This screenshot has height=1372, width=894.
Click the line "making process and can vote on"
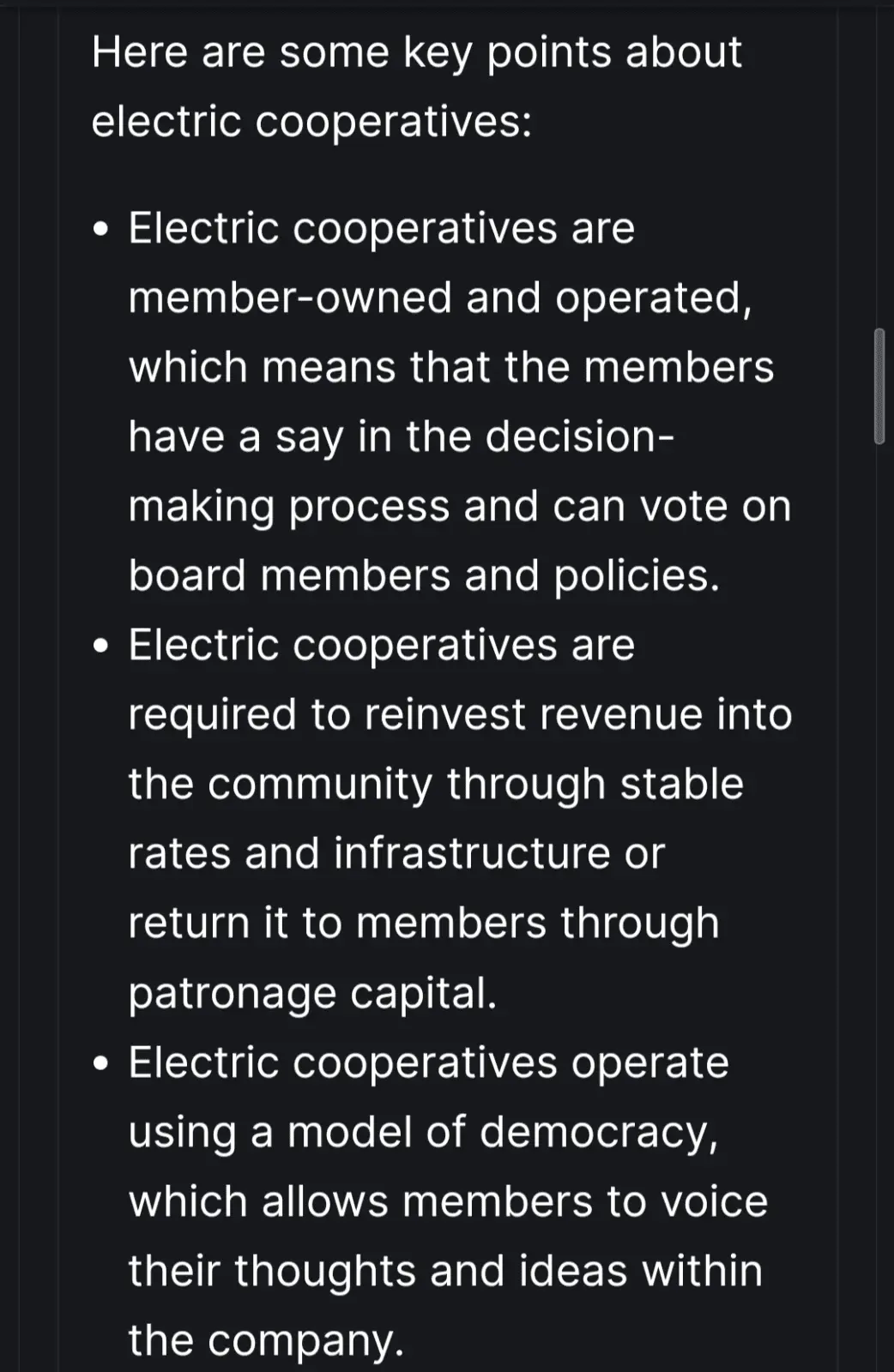coord(459,506)
